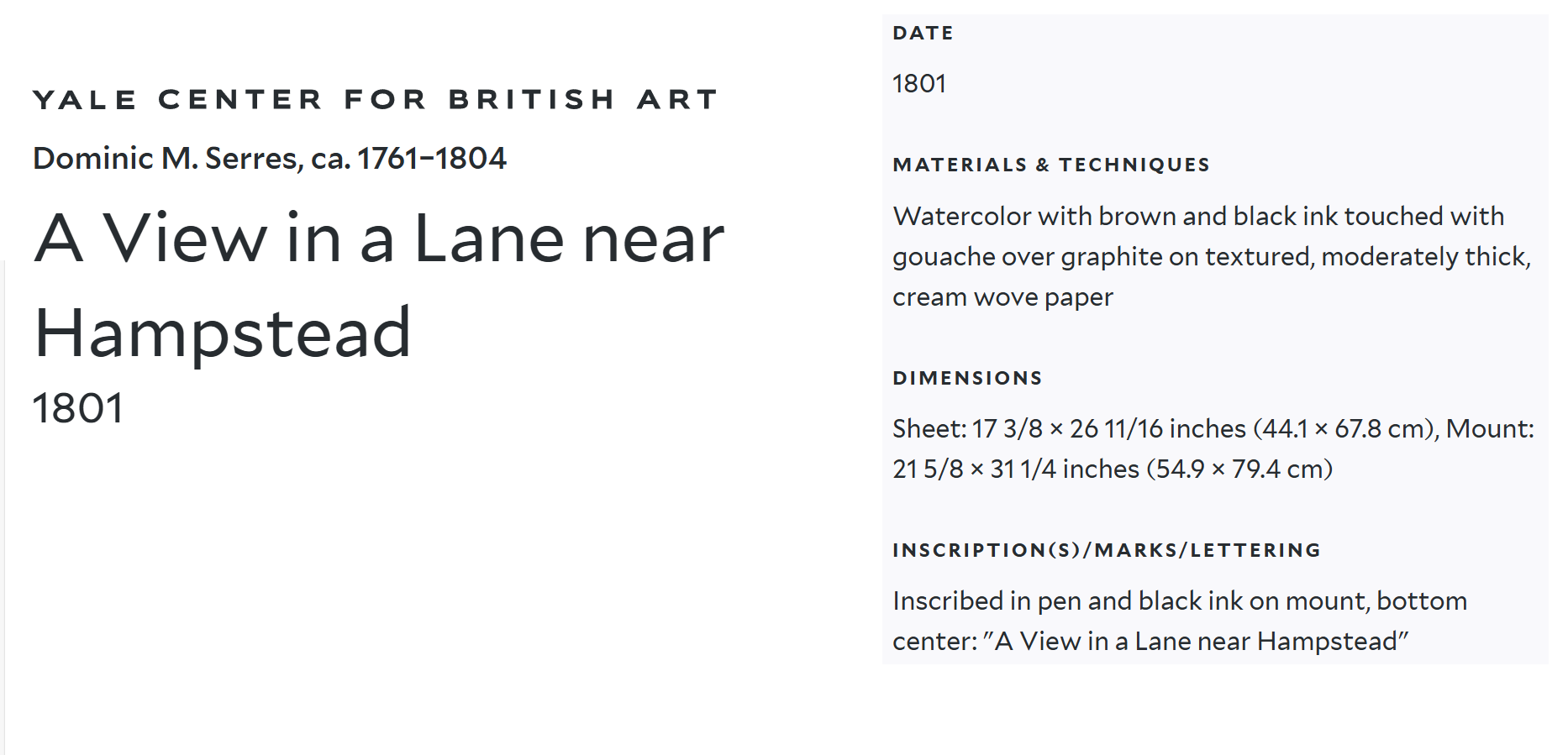
Task: Select the 1801 value under DATE
Action: [919, 83]
